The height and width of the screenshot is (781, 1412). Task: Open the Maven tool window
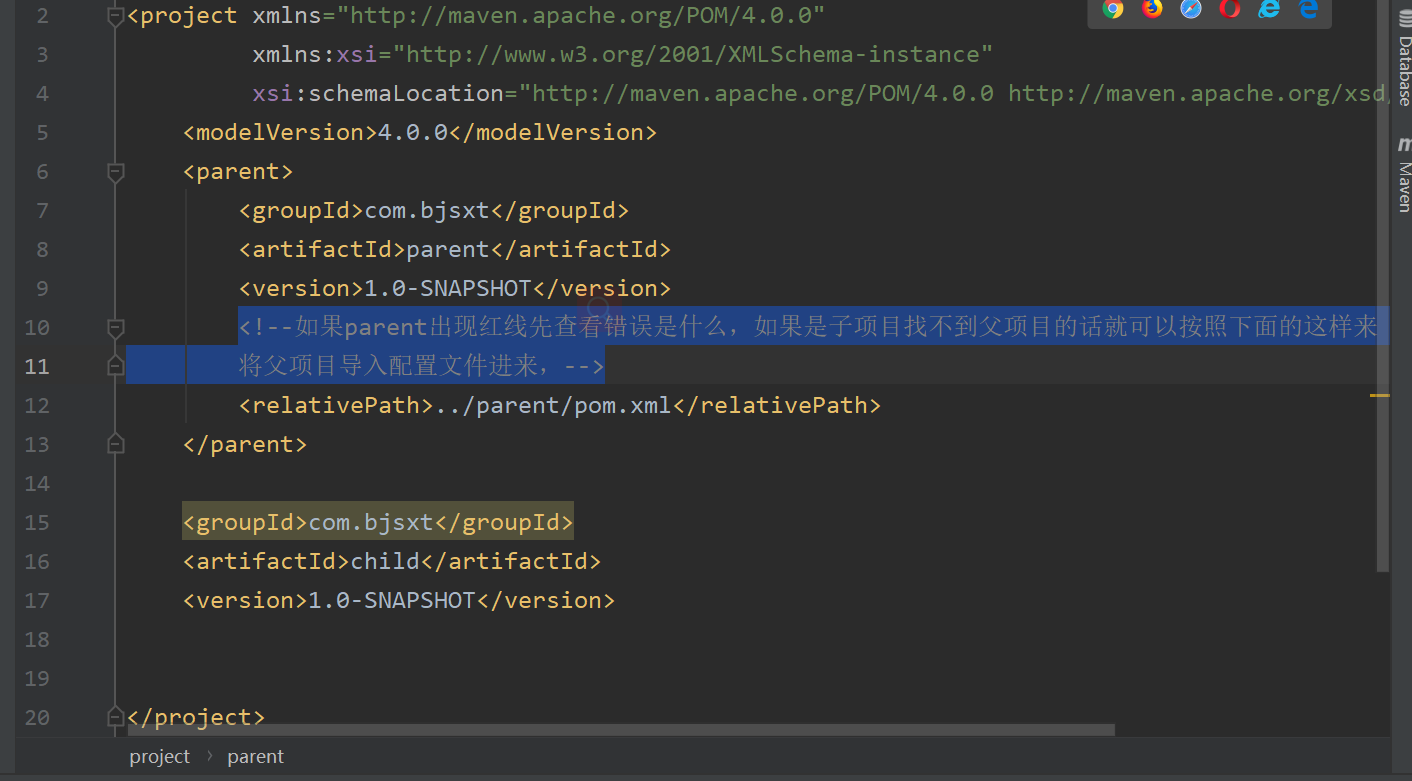click(1404, 174)
